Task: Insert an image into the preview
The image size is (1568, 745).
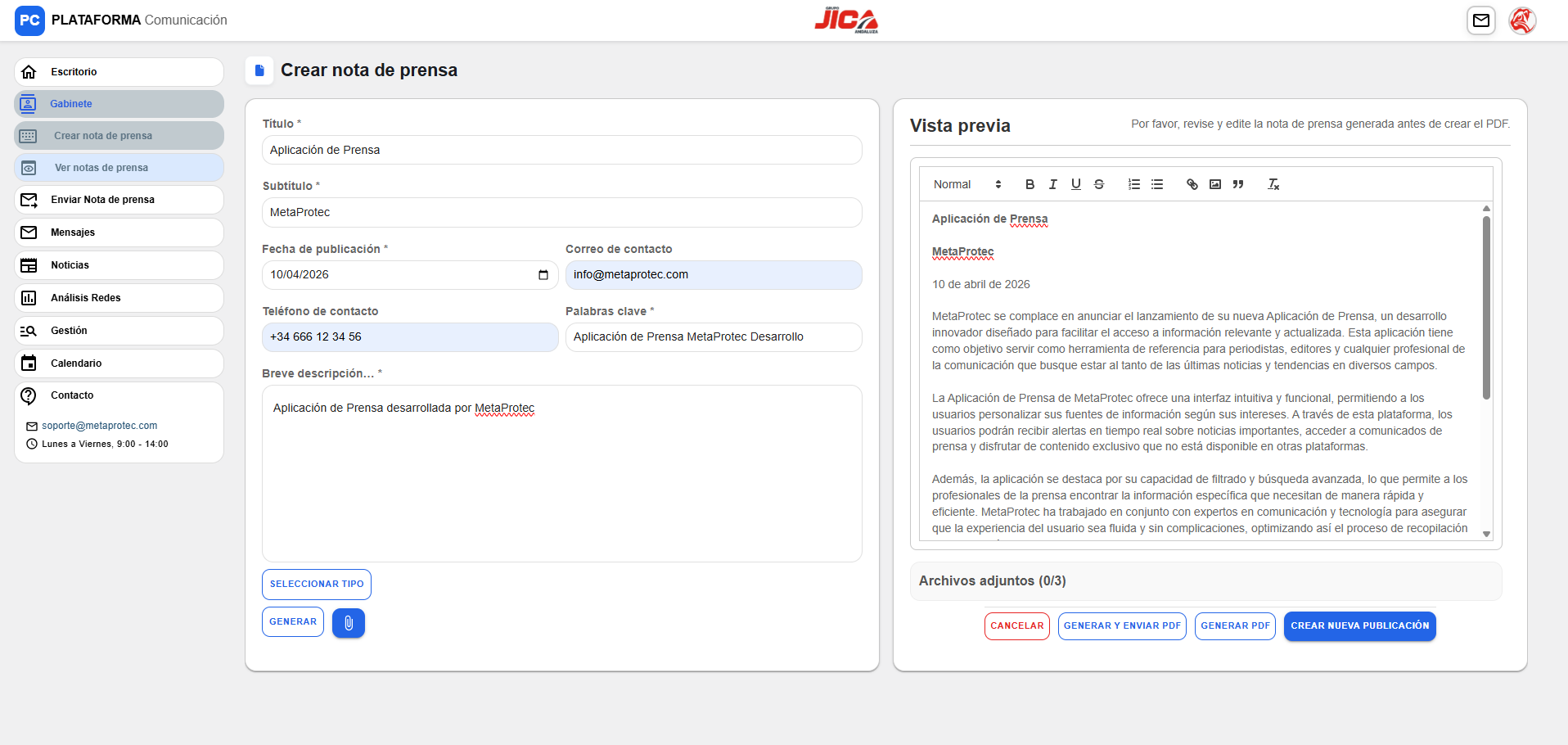Action: [1214, 184]
